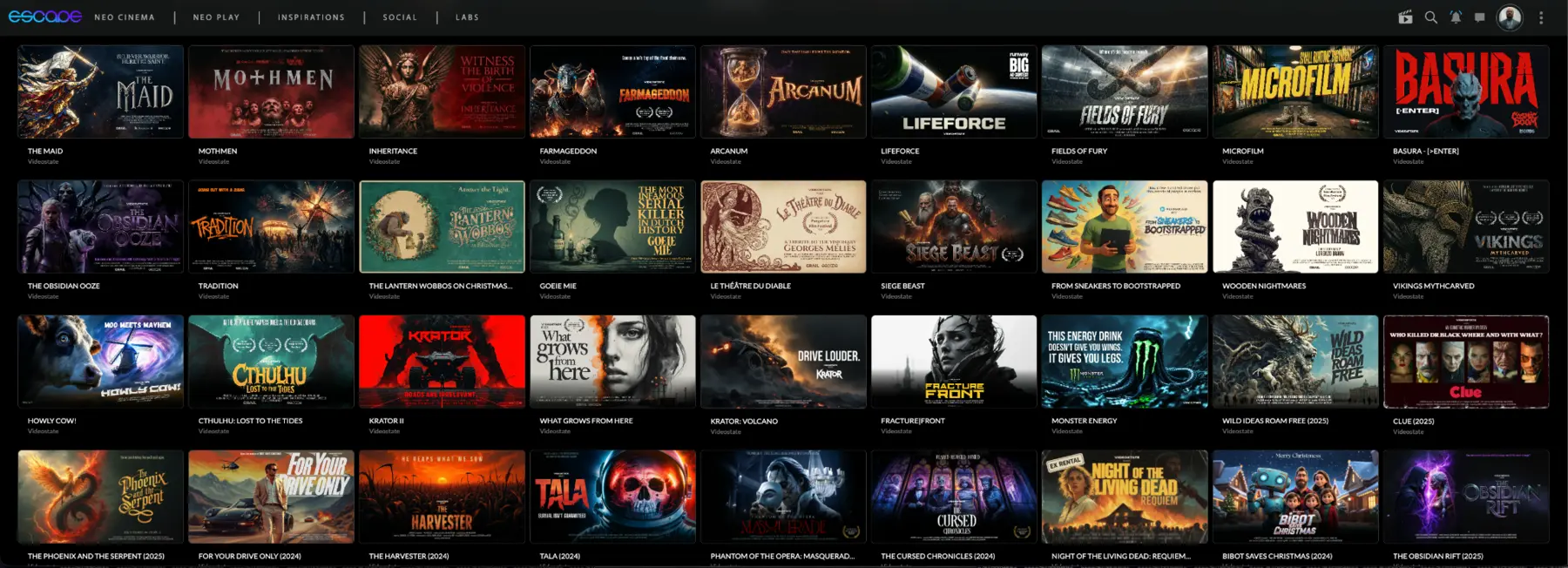Click 'TALA (2024)' title text

(559, 556)
